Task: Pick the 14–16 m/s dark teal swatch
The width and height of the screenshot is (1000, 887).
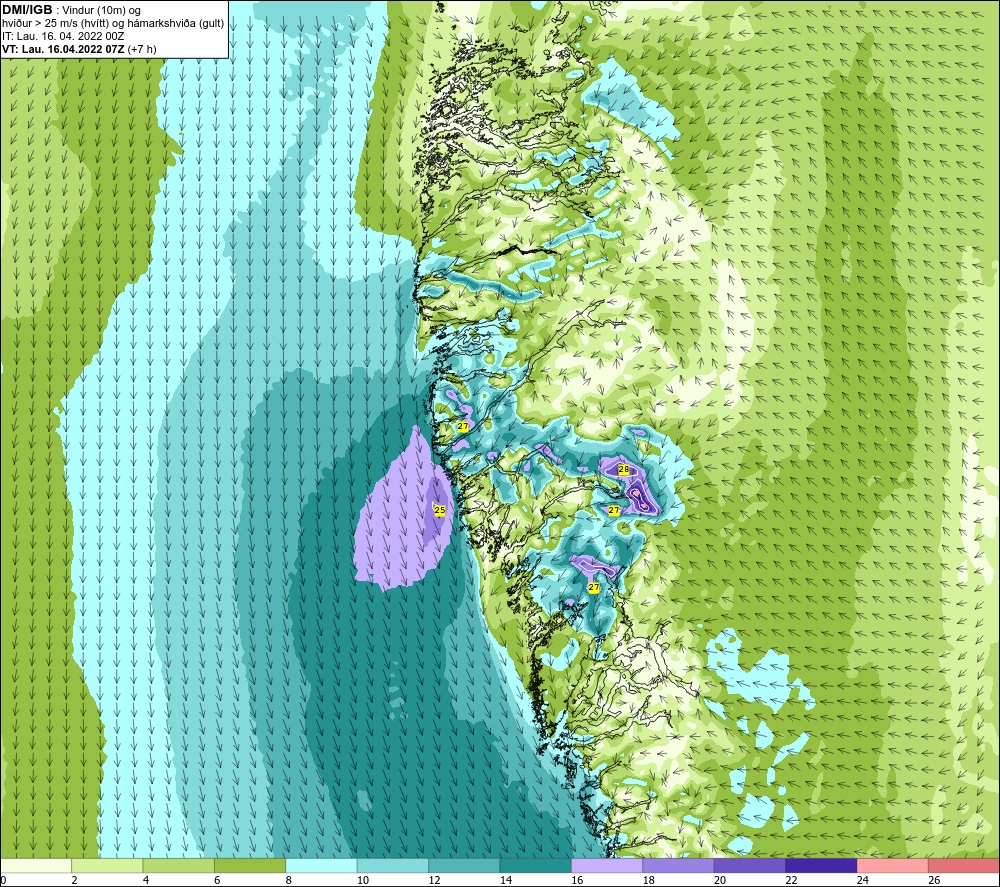Action: pos(536,865)
